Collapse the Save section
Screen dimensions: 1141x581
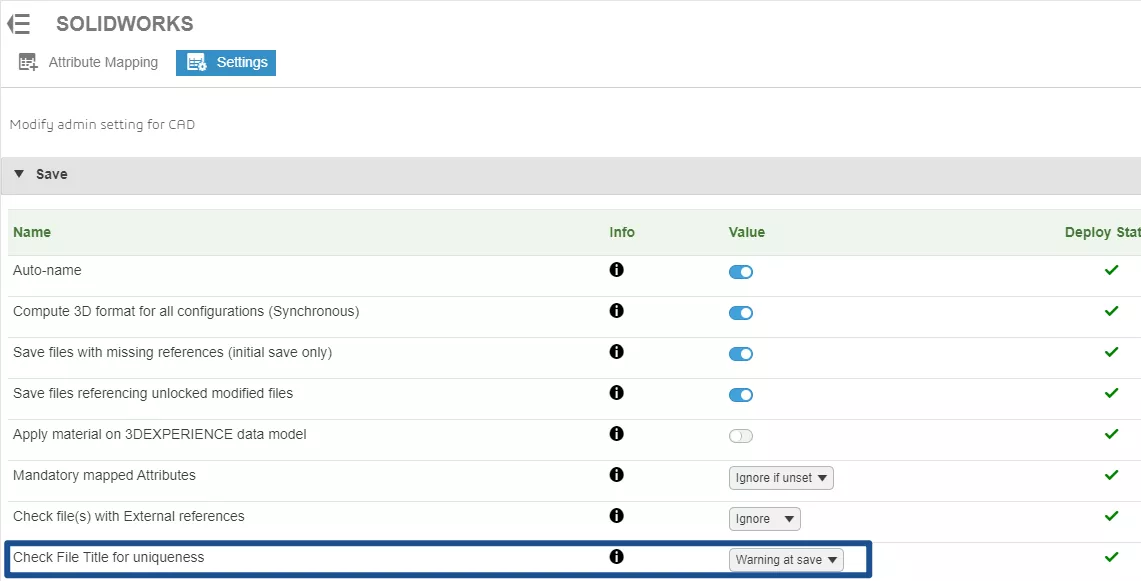20,174
